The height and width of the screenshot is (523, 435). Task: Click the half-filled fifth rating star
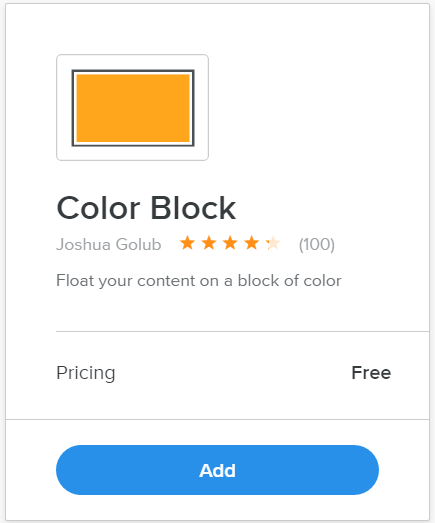[273, 243]
